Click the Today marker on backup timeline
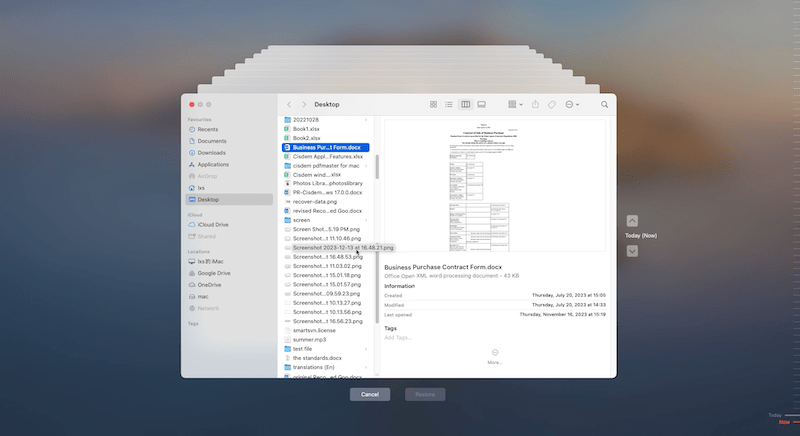This screenshot has height=436, width=800. pyautogui.click(x=774, y=415)
